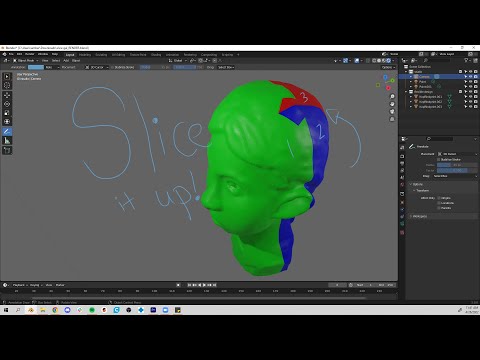Expand the Camera item in the Outliner
This screenshot has height=360, width=480.
pyautogui.click(x=411, y=77)
